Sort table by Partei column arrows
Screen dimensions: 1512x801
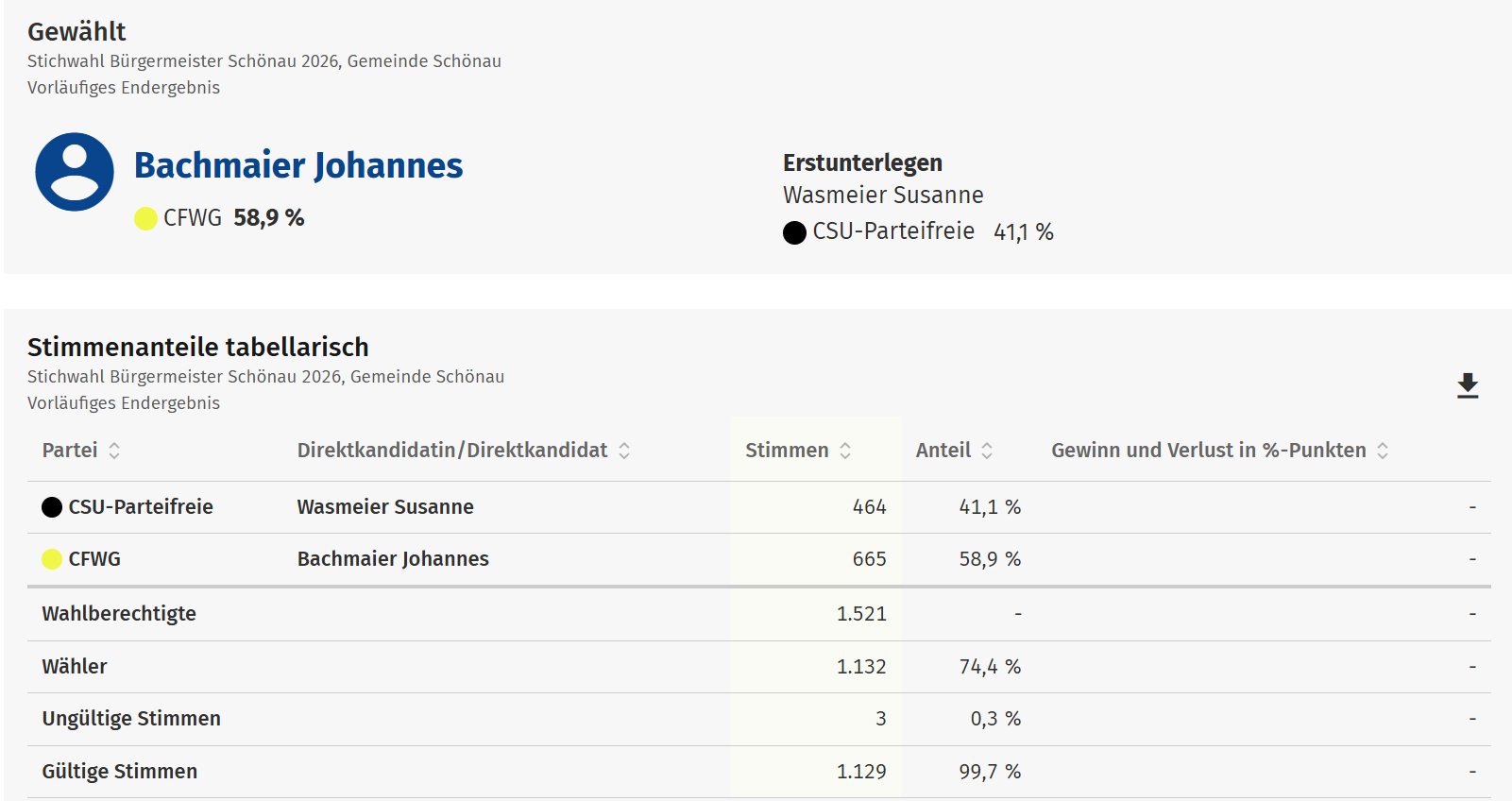[114, 451]
